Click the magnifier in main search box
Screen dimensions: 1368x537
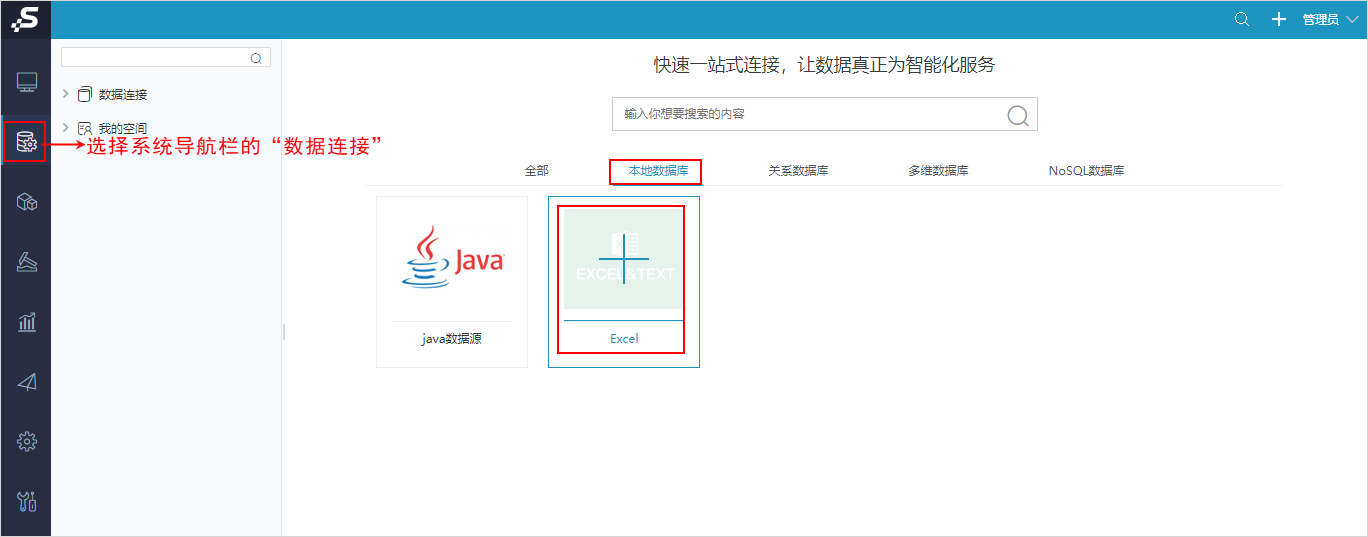pyautogui.click(x=1018, y=115)
